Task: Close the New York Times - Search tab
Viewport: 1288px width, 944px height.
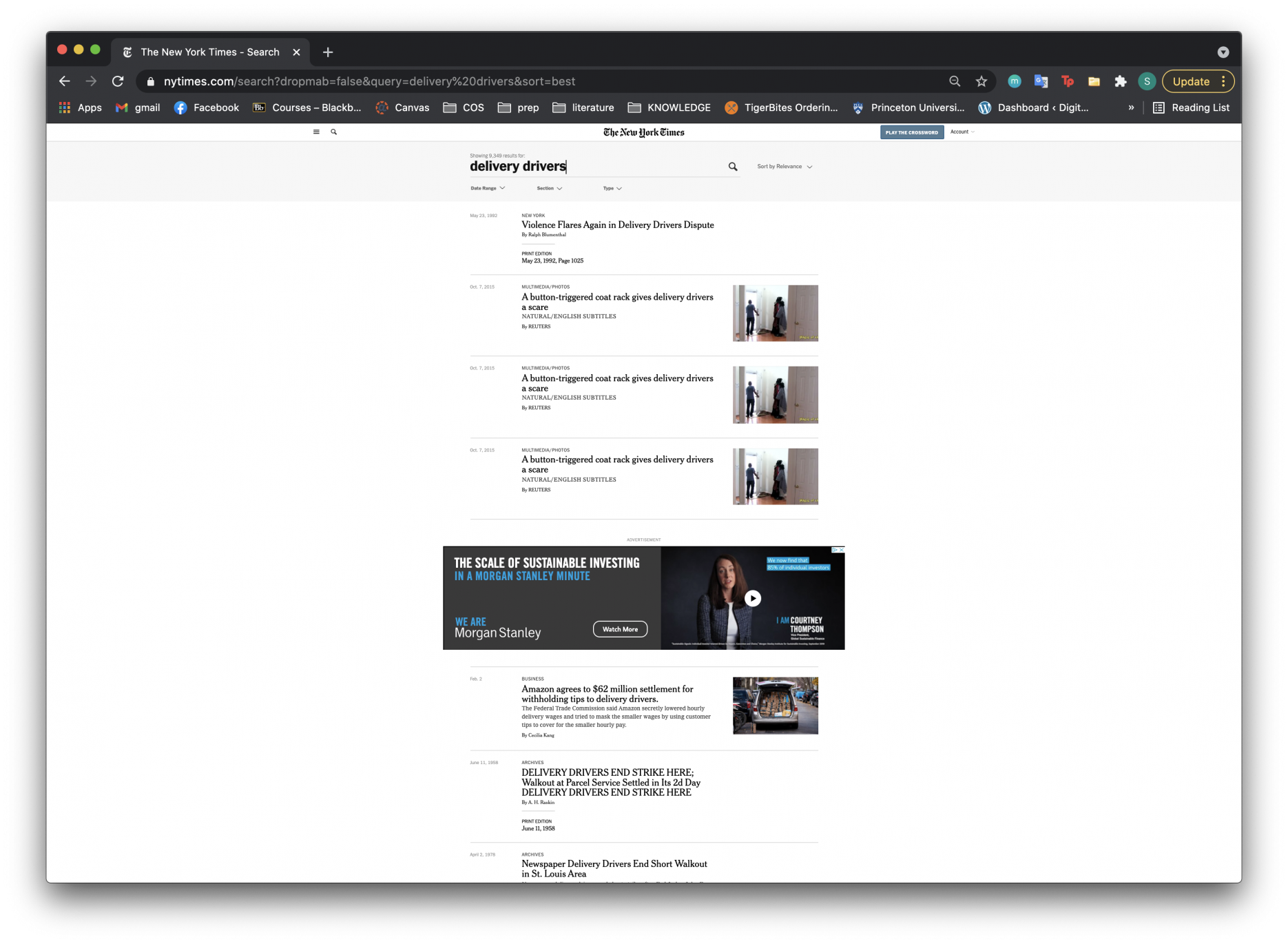Action: pyautogui.click(x=297, y=52)
